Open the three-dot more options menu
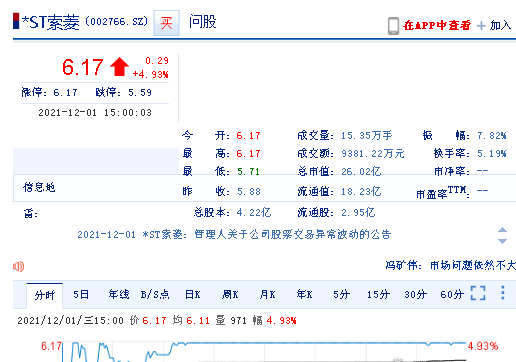 click(503, 293)
